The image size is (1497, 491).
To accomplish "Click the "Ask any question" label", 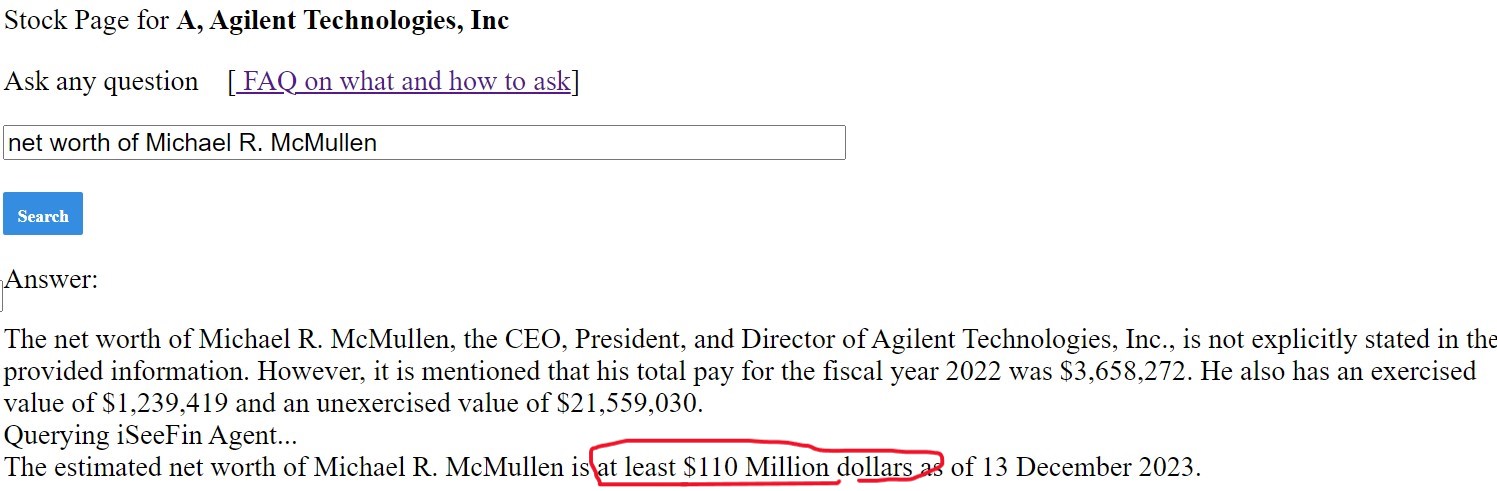I will coord(101,81).
